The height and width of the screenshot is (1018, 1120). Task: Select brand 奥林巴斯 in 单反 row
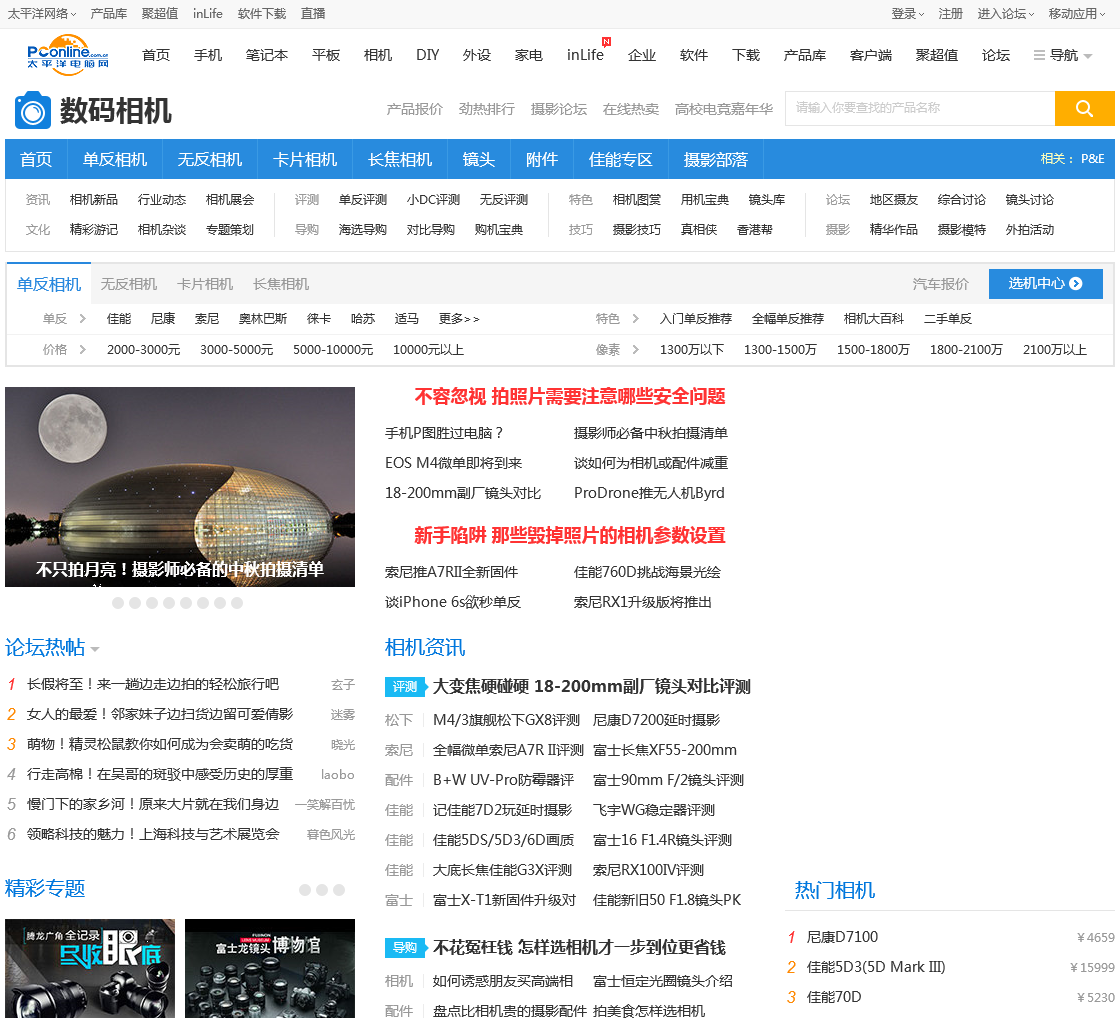coord(263,319)
